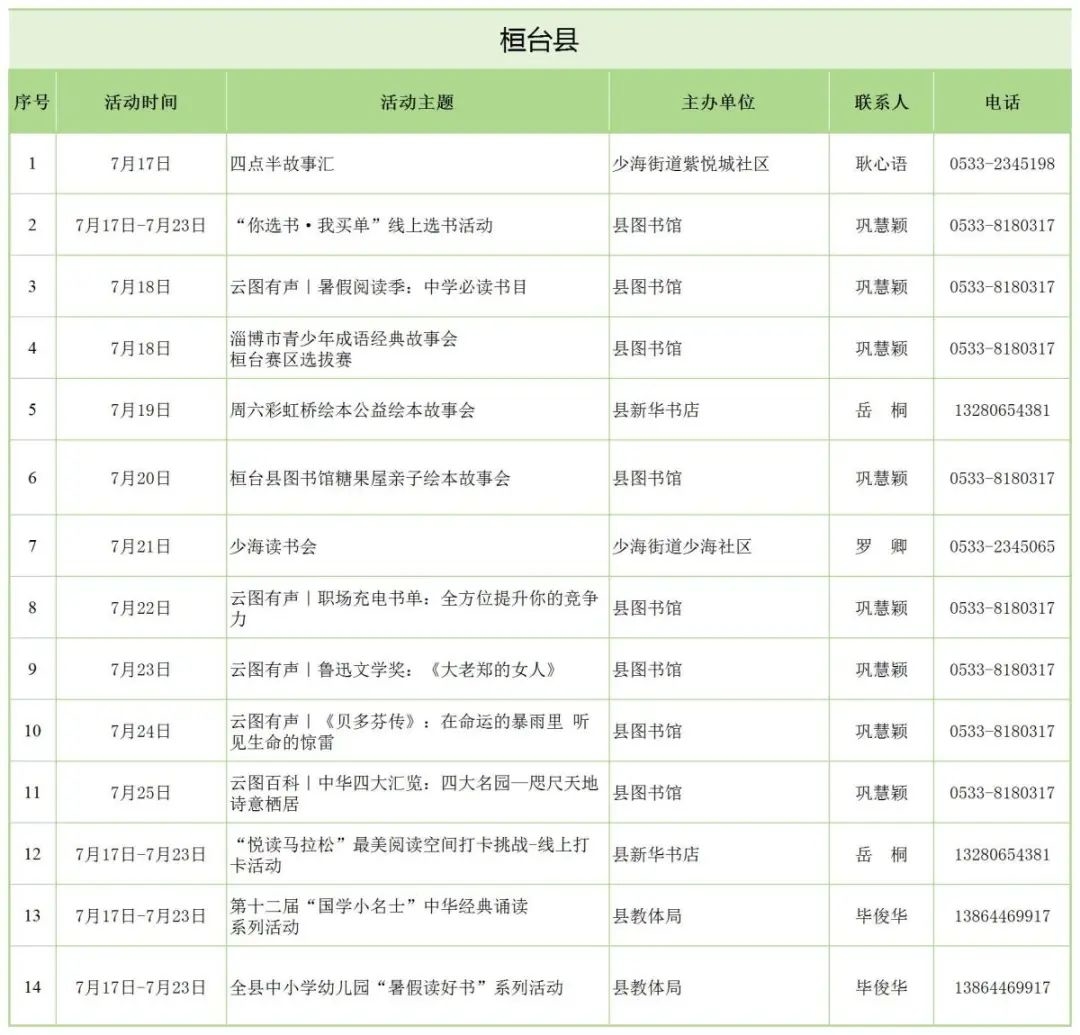This screenshot has width=1080, height=1035.
Task: Click the date '7月25日'
Action: pyautogui.click(x=141, y=793)
